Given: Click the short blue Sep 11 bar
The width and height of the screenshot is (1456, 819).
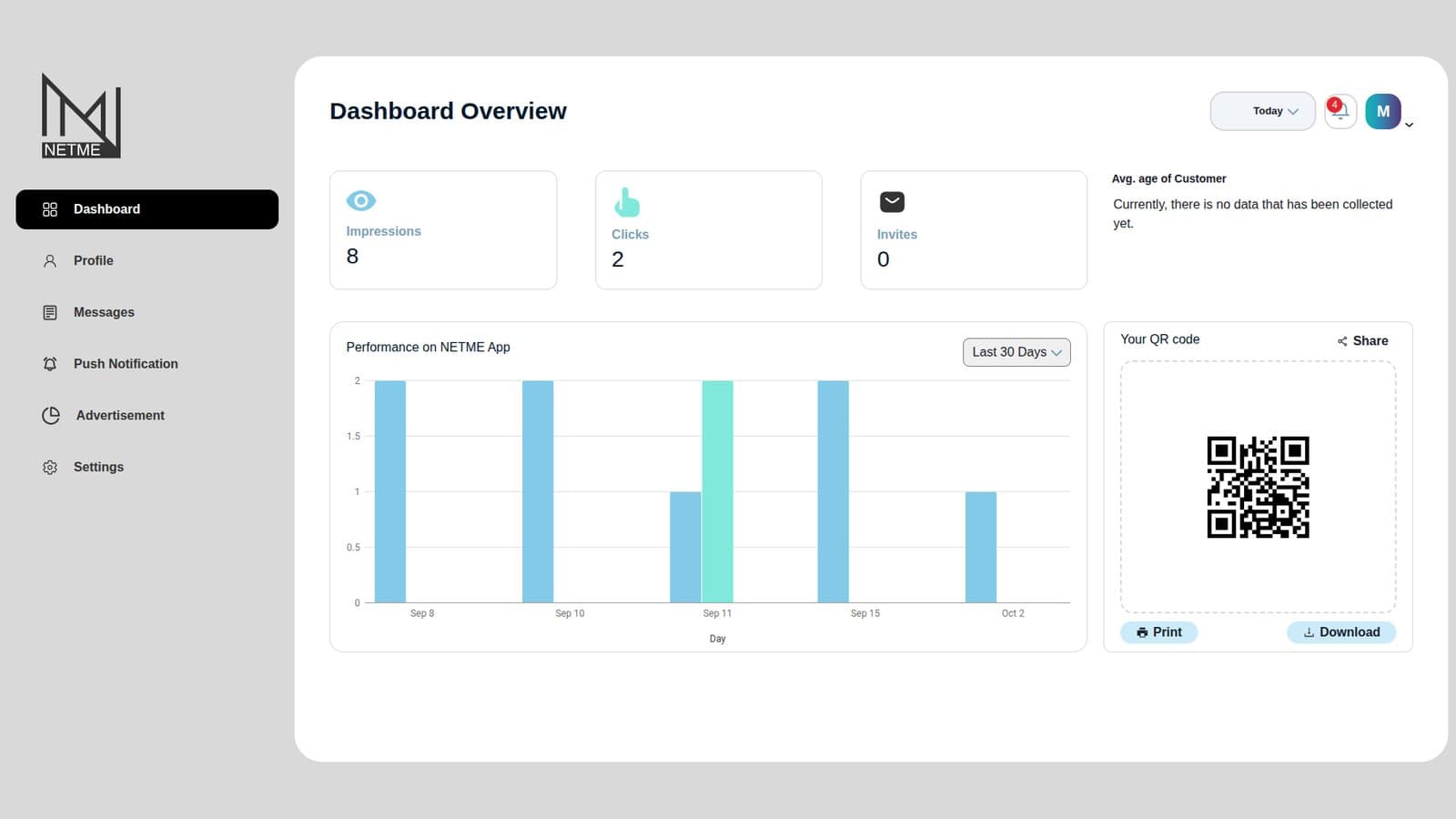Looking at the screenshot, I should click(685, 547).
